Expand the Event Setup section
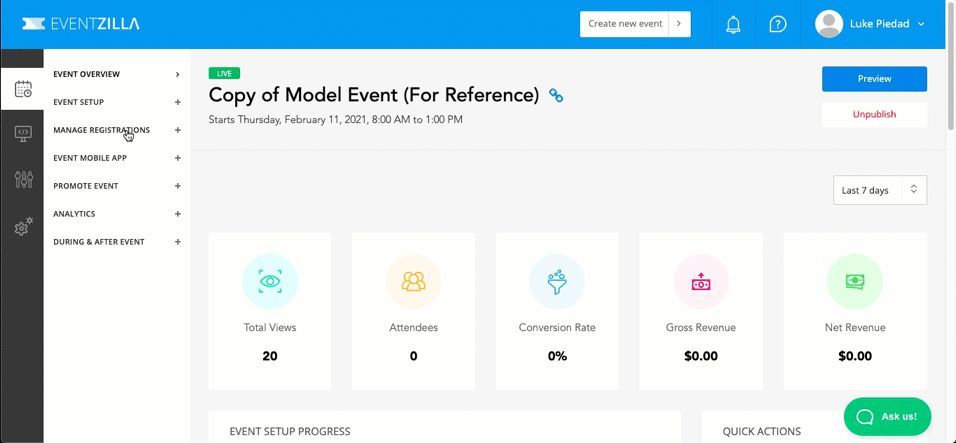 click(177, 102)
